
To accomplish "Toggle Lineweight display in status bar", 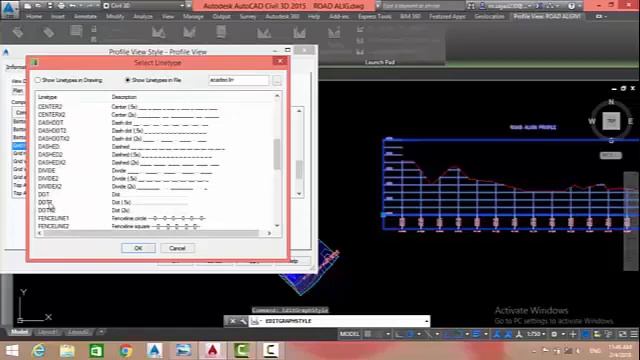I will tap(476, 334).
